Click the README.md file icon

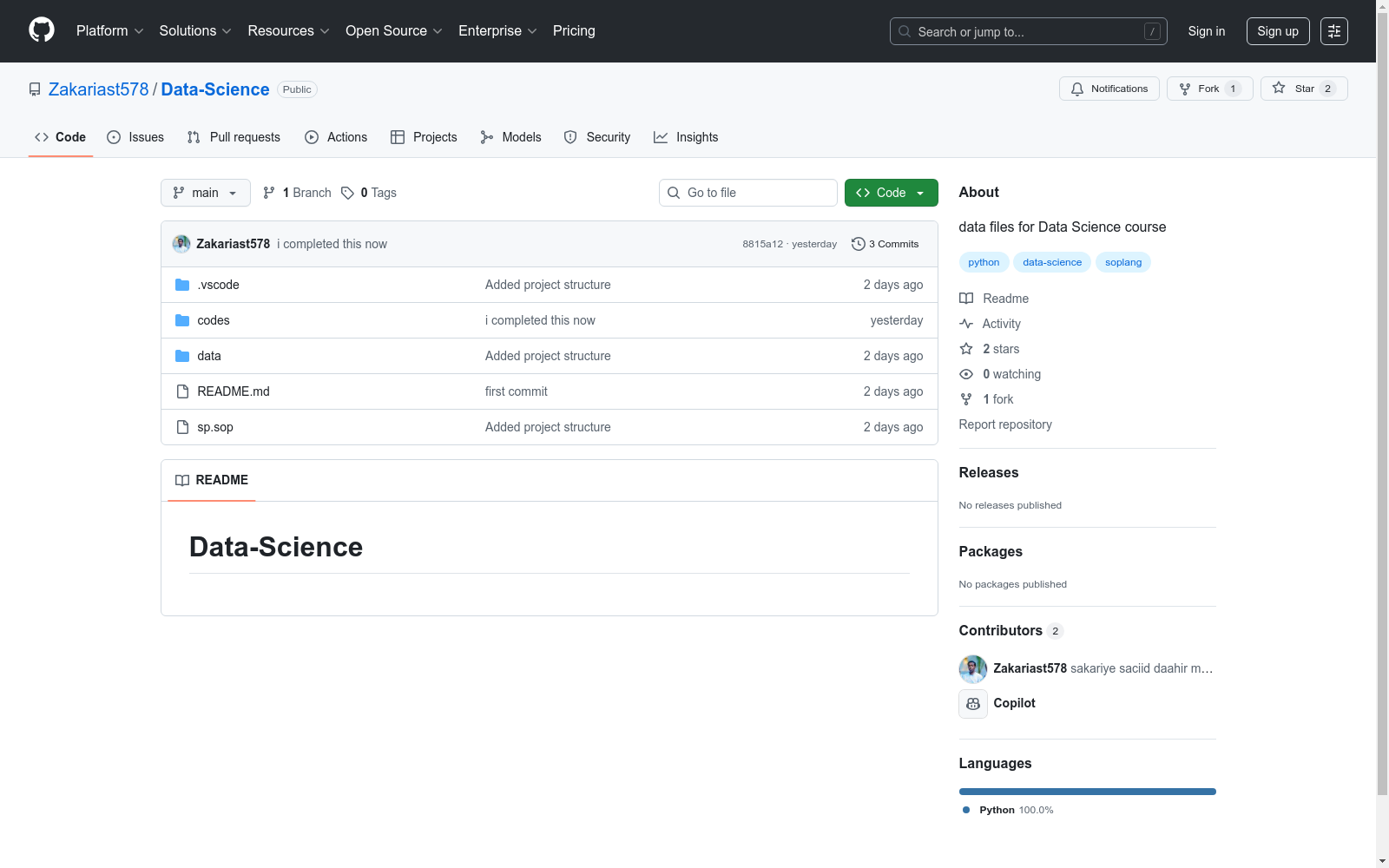[x=182, y=391]
